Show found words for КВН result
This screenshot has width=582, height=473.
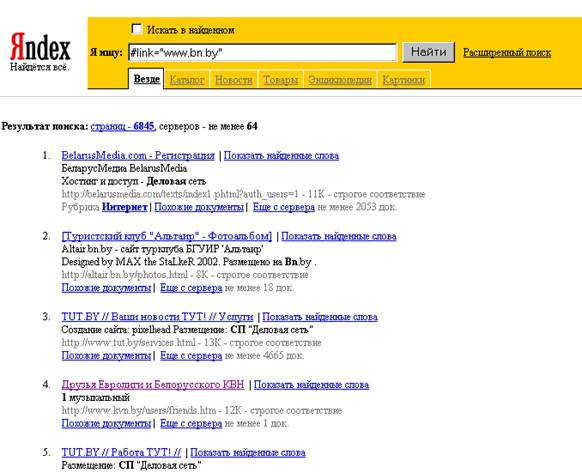311,385
